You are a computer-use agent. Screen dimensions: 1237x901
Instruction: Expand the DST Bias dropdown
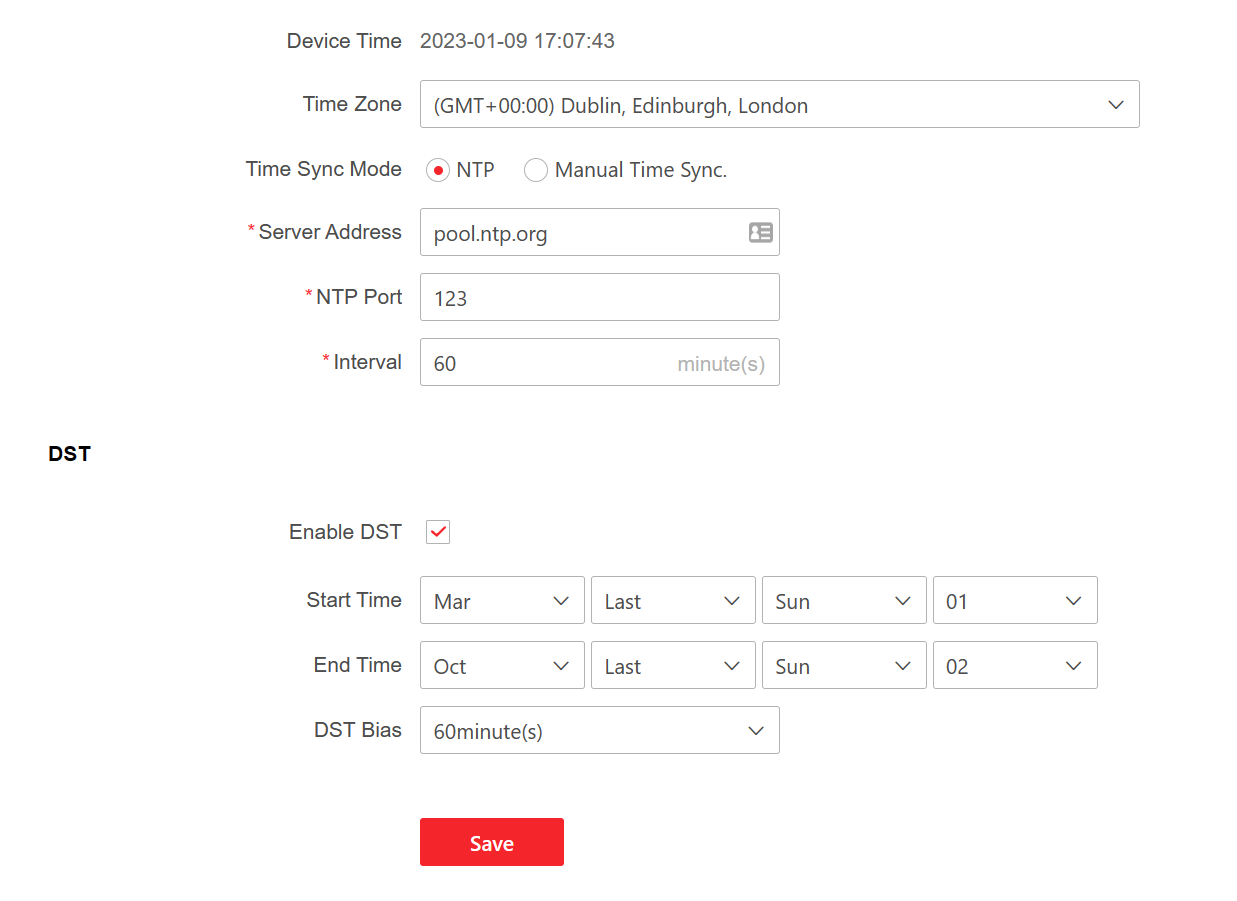pyautogui.click(x=599, y=731)
